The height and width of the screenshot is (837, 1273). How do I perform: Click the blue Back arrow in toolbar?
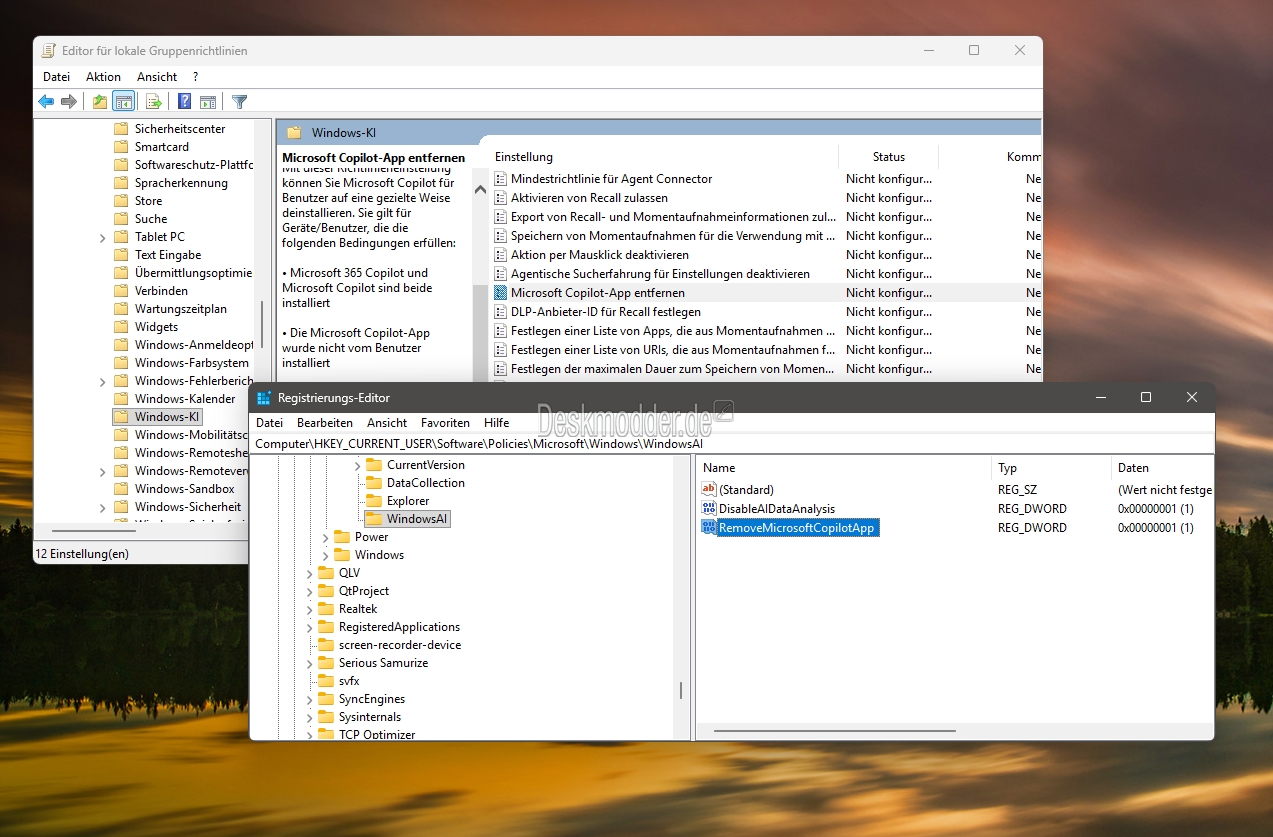(46, 101)
